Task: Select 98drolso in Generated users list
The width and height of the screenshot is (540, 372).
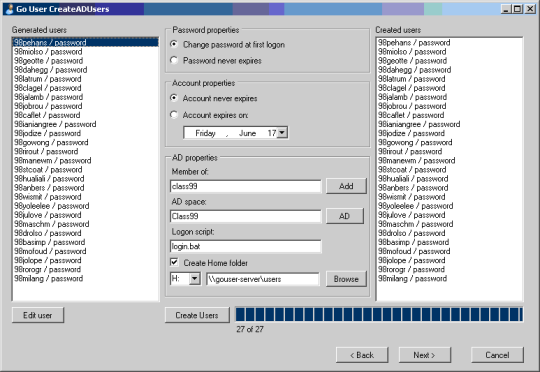Action: [x=85, y=233]
